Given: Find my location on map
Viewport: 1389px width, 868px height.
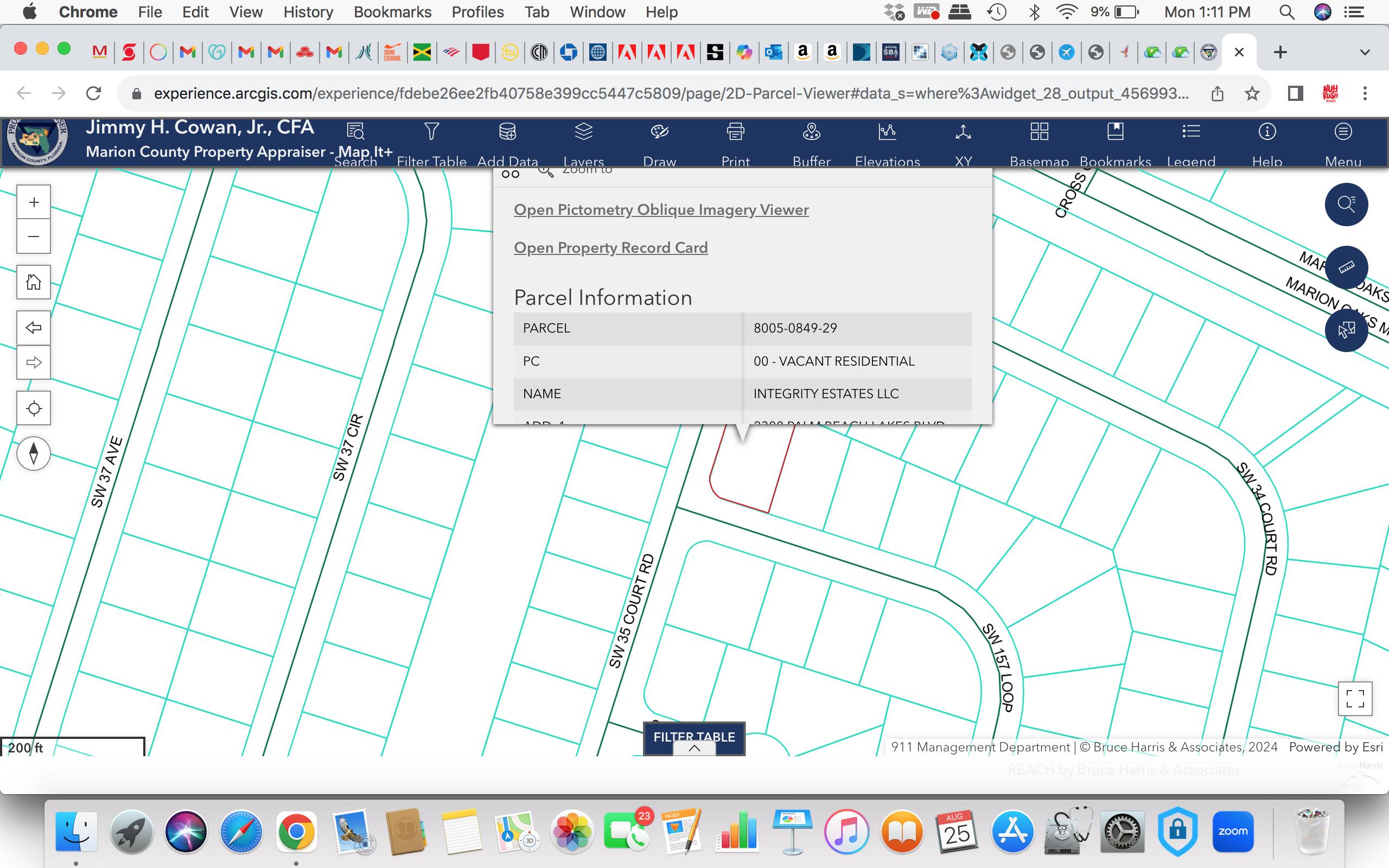Looking at the screenshot, I should coord(34,408).
